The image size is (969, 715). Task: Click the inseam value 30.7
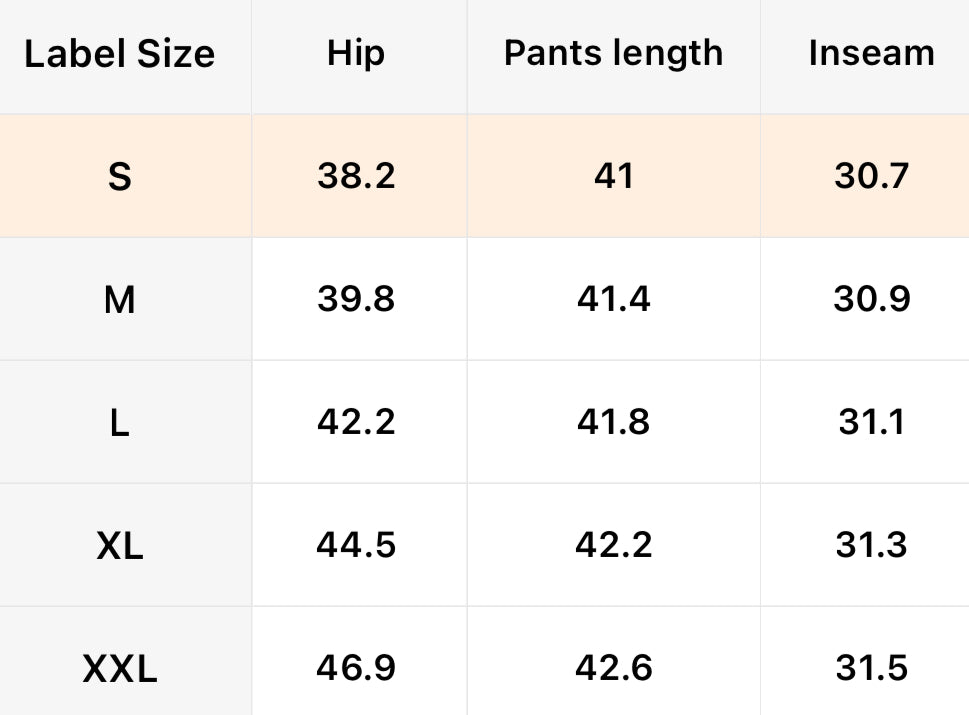(x=871, y=177)
